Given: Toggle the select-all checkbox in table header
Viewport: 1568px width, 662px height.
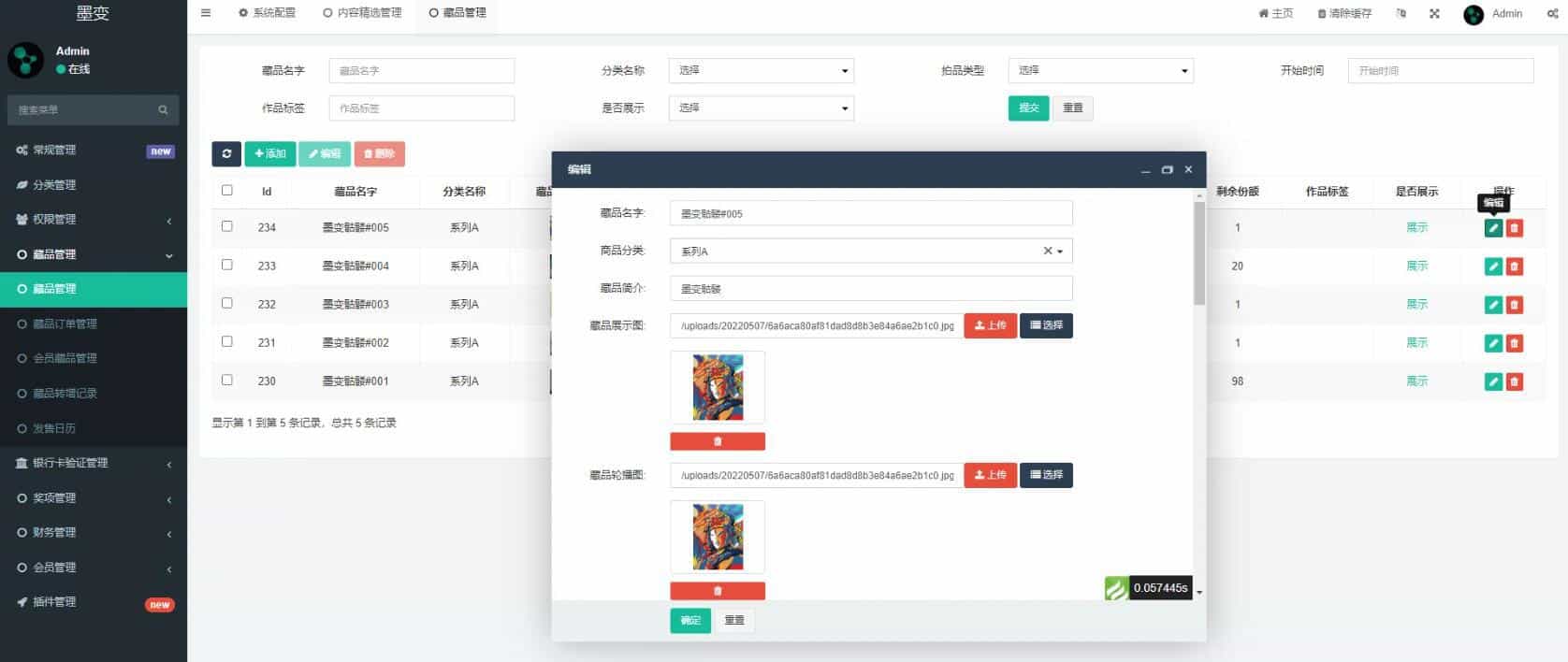Looking at the screenshot, I should (227, 191).
